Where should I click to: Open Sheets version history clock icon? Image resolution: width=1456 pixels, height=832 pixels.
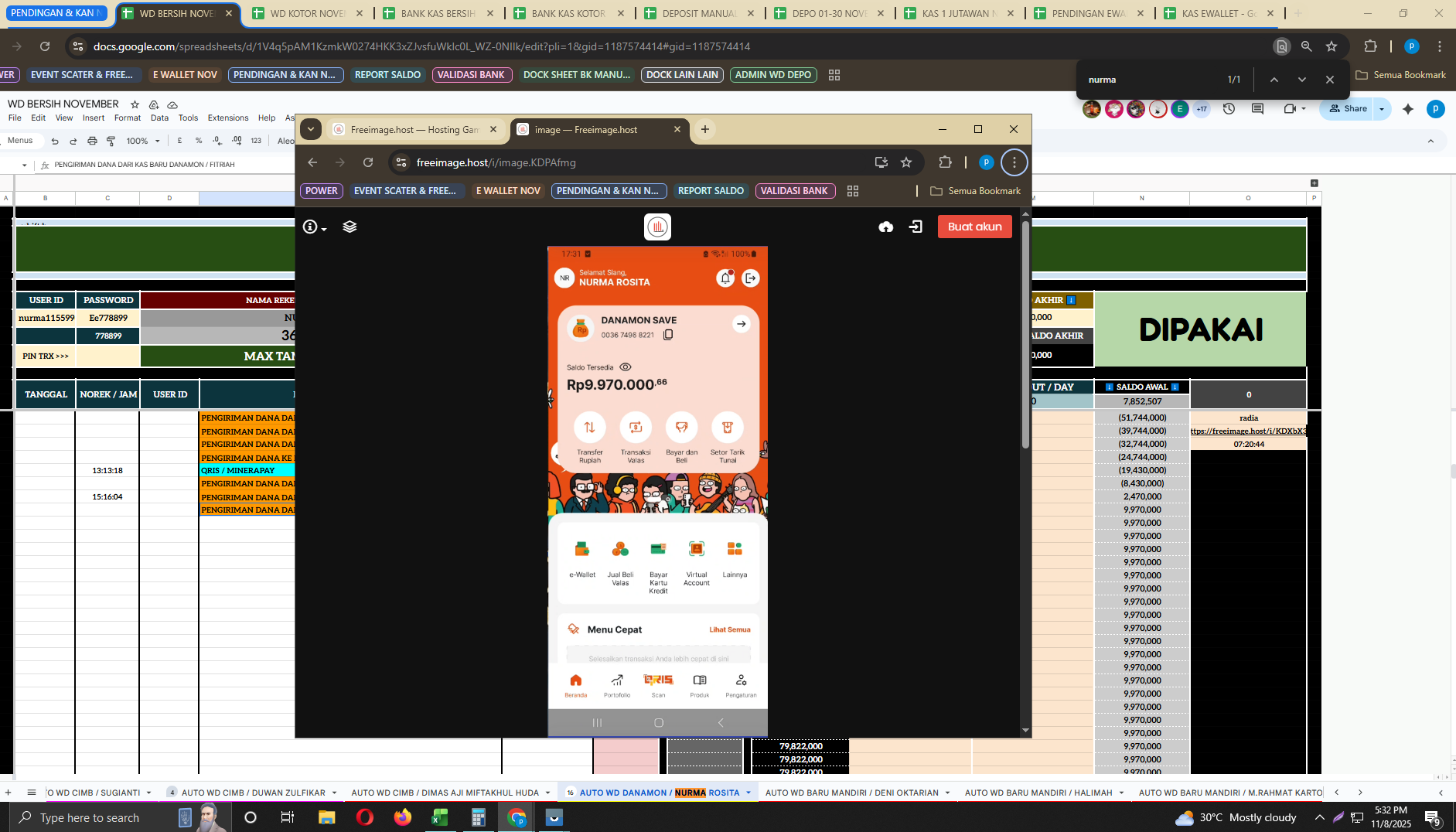(x=1229, y=109)
